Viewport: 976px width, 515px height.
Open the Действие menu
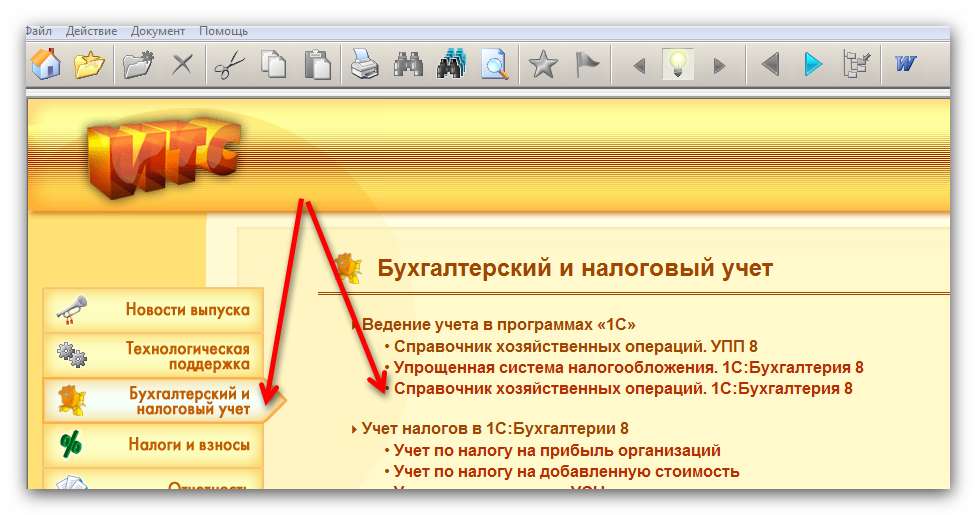click(x=92, y=31)
